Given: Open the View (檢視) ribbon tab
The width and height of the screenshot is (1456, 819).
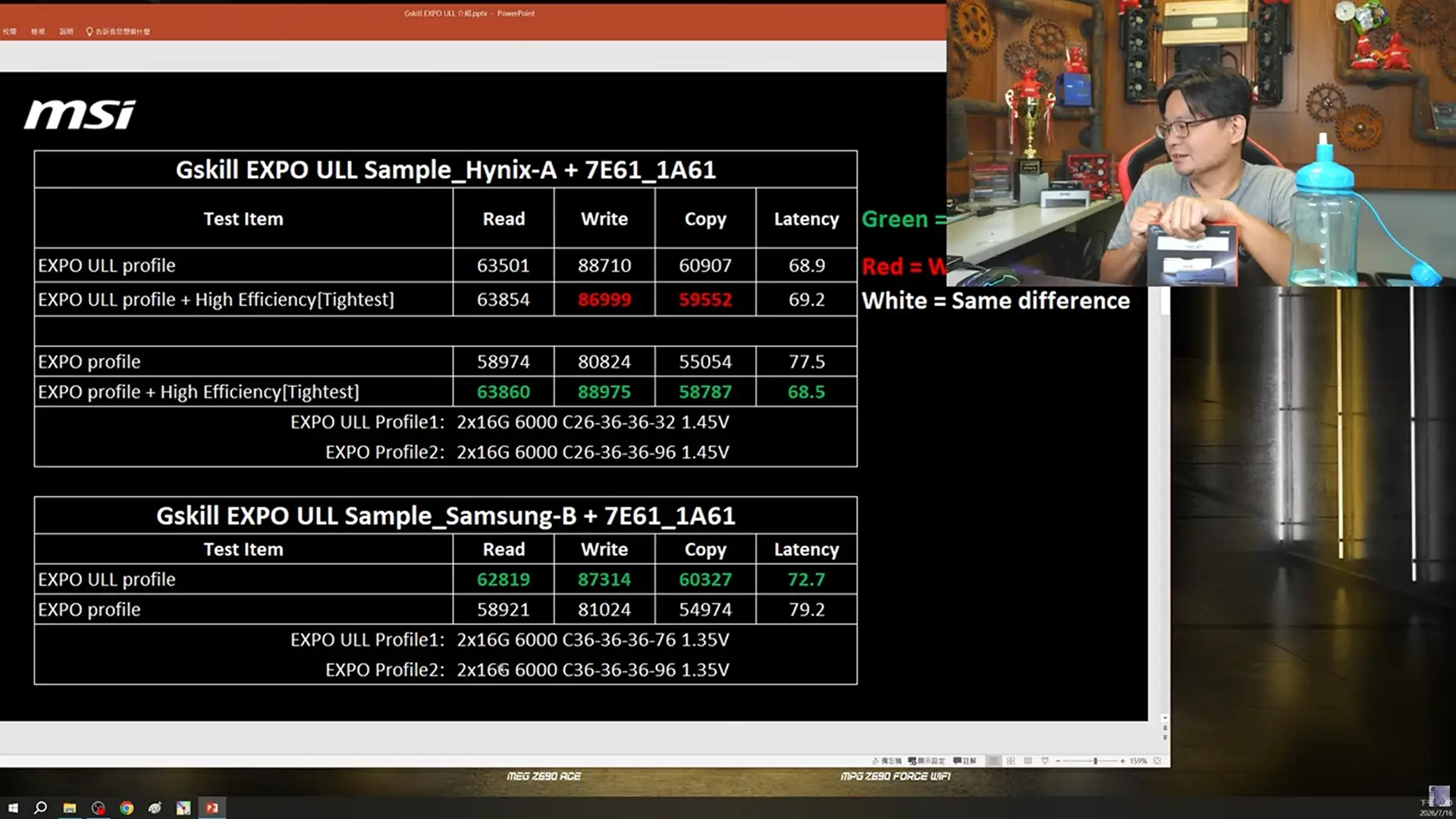Looking at the screenshot, I should 38,31.
